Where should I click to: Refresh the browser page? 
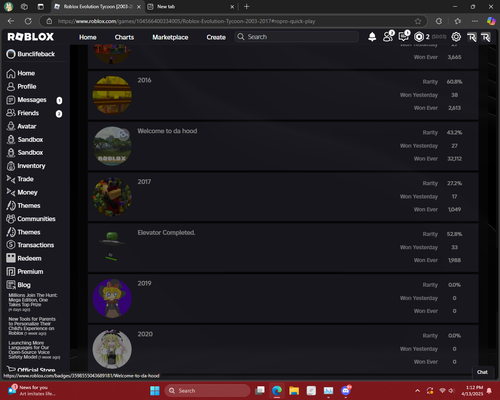coord(28,21)
